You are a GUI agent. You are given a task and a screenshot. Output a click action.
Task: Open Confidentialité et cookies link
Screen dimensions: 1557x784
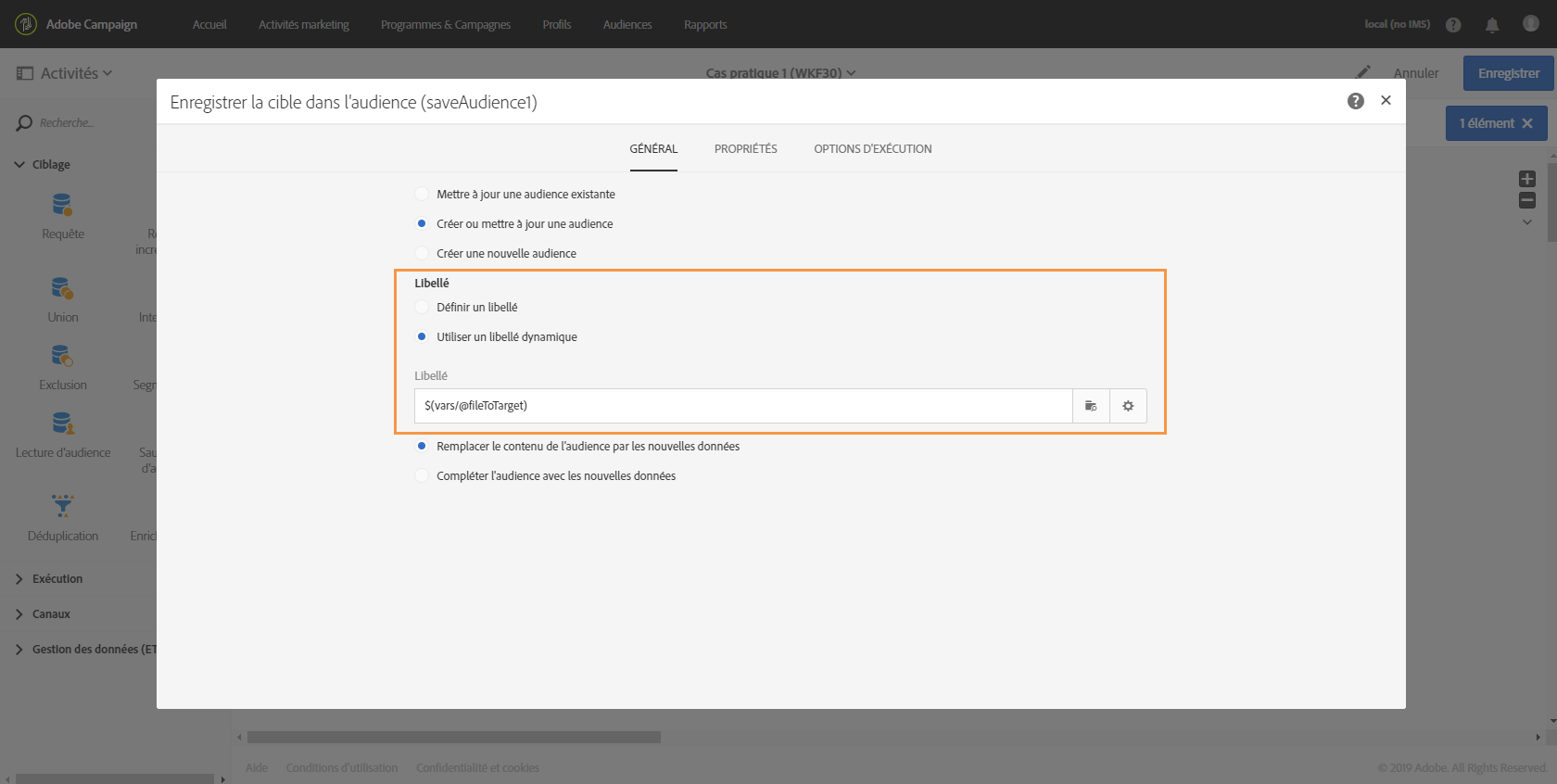pos(477,767)
